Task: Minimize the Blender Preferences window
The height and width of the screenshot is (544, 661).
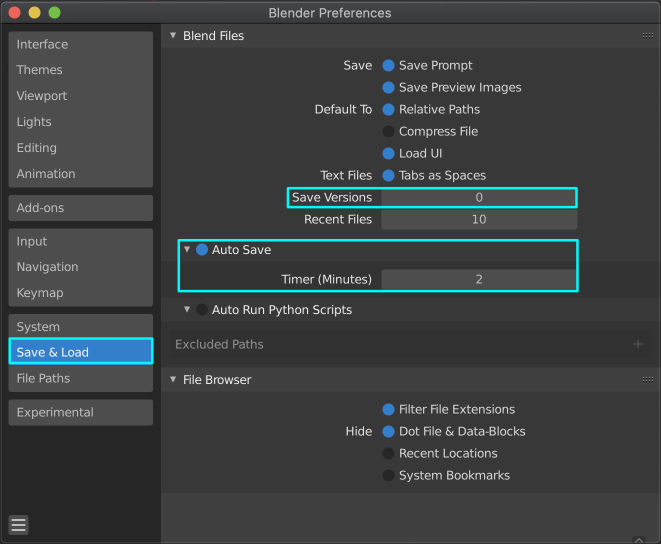Action: point(35,13)
